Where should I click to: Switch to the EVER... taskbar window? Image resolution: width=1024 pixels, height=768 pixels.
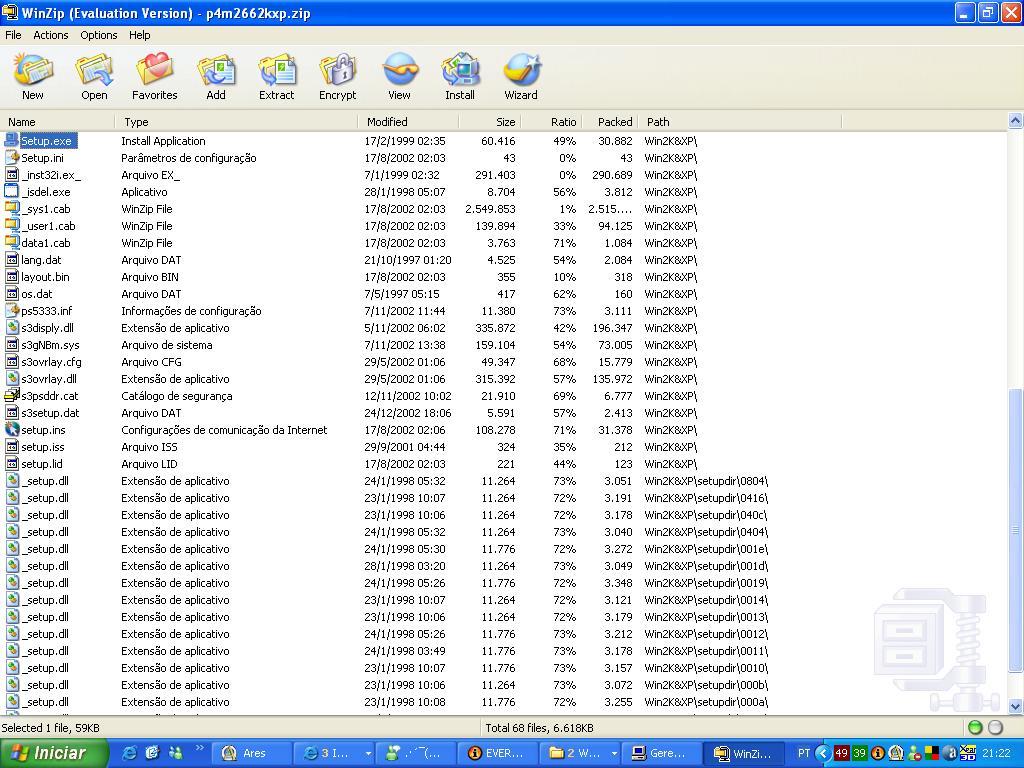500,754
